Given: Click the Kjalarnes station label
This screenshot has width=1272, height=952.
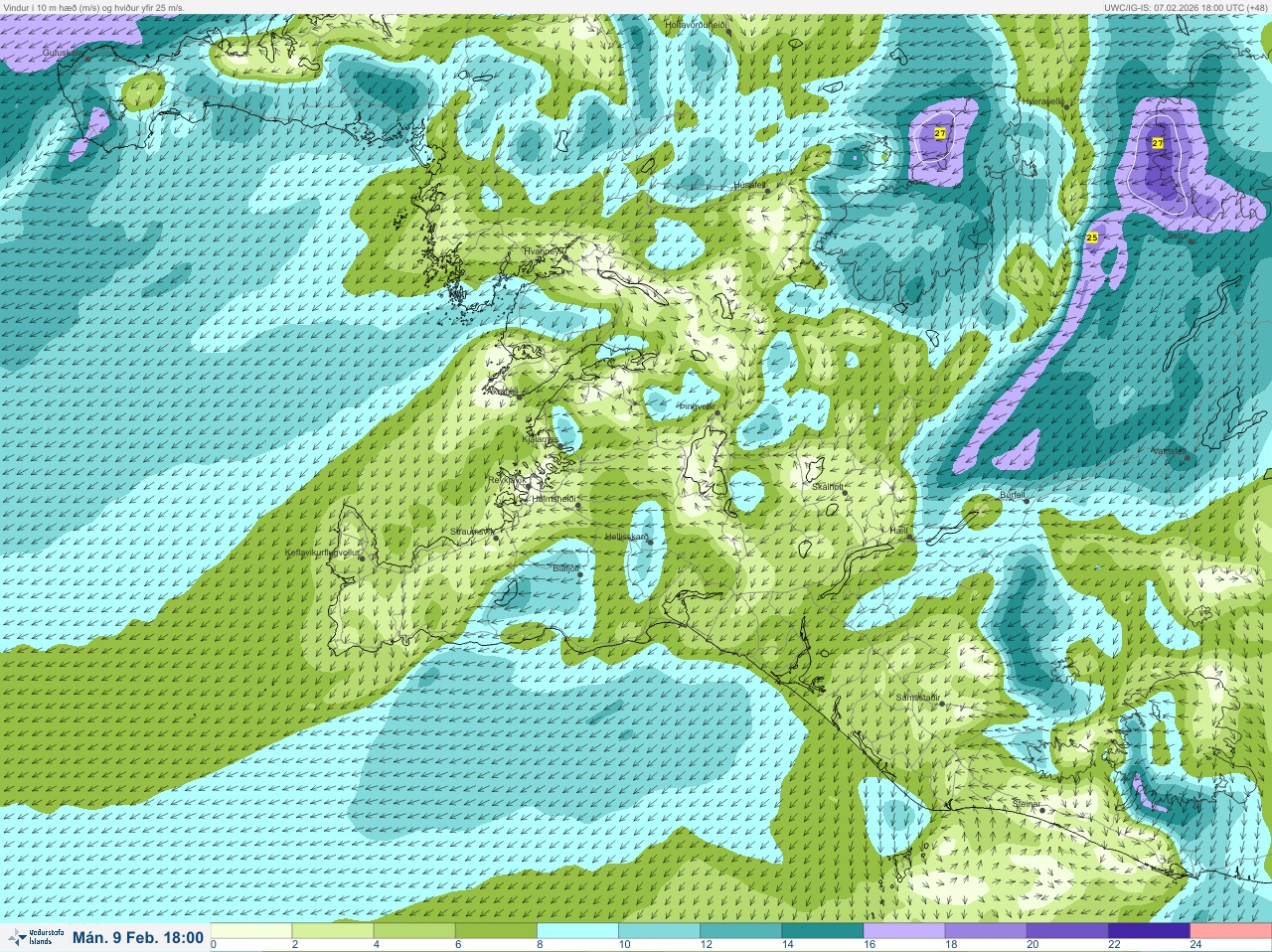Looking at the screenshot, I should tap(542, 438).
